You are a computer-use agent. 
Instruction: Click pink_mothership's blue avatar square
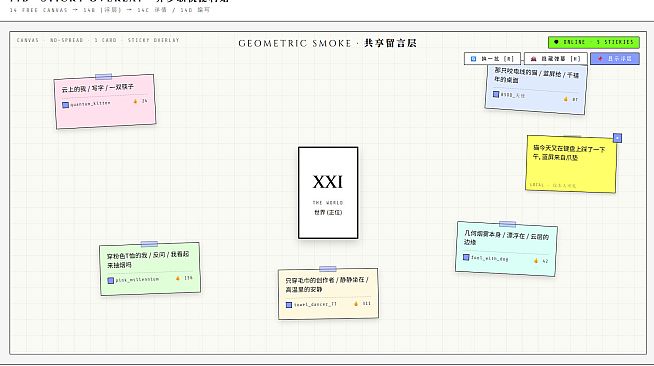[111, 281]
